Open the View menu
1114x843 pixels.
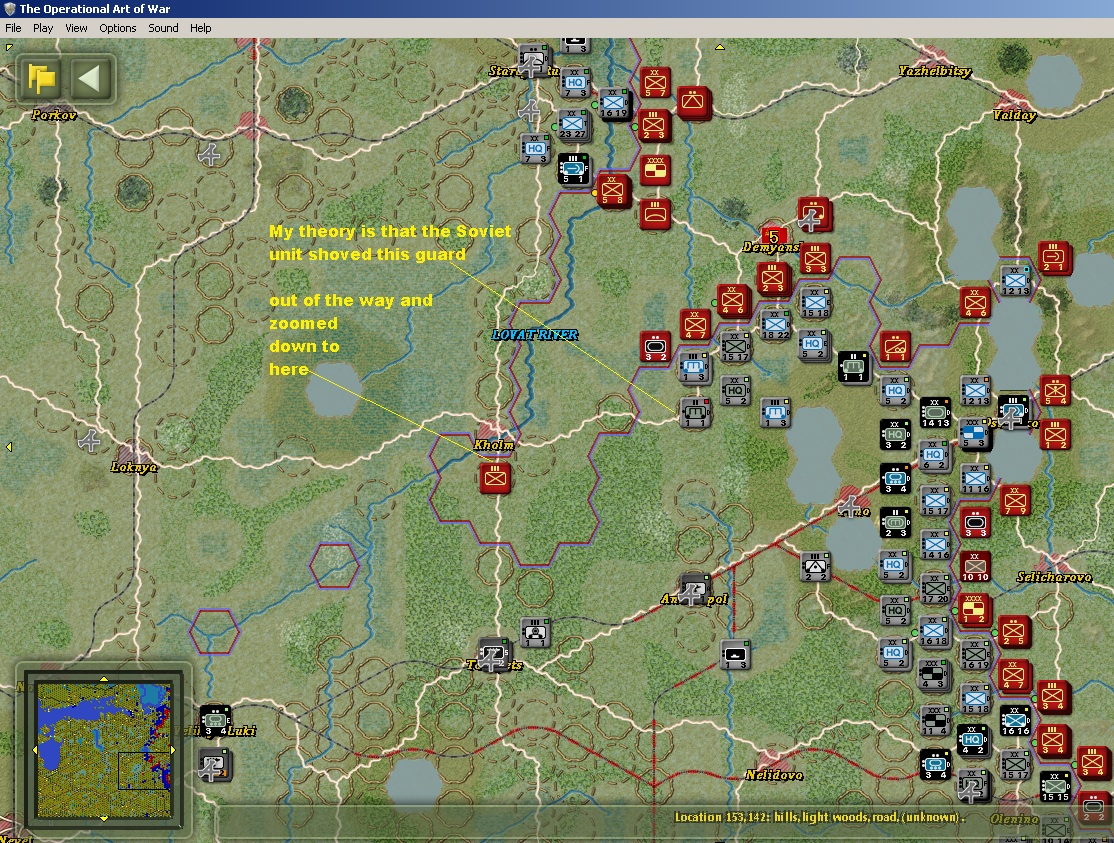tap(76, 28)
